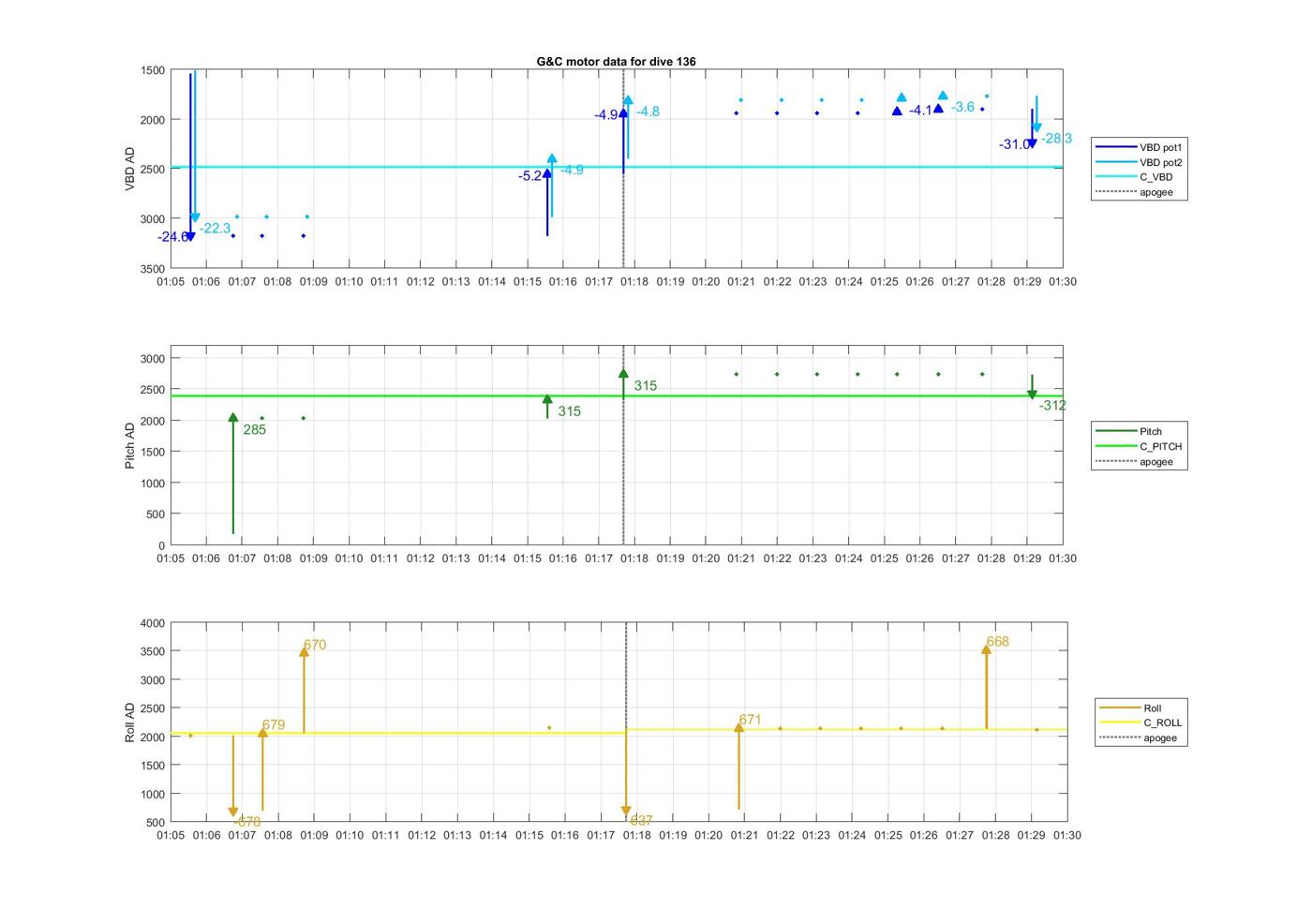Image resolution: width=1312 pixels, height=924 pixels.
Task: Click the 'Pitch AD' axis label
Action: [130, 445]
